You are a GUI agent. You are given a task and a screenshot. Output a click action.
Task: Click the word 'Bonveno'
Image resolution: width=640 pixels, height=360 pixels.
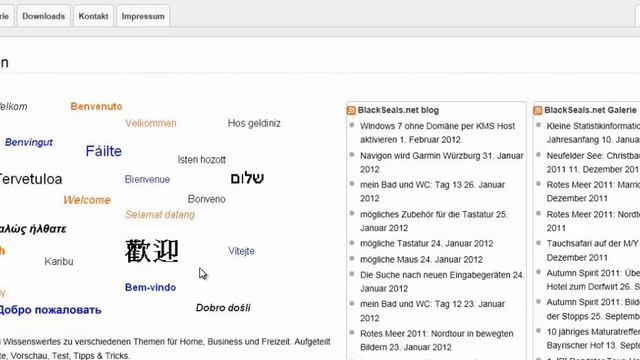point(207,199)
